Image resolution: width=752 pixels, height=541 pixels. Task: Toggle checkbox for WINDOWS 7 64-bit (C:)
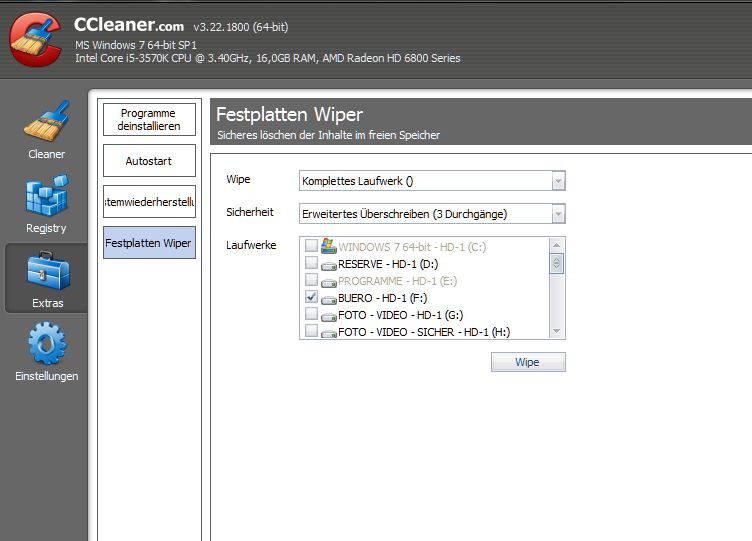(311, 246)
